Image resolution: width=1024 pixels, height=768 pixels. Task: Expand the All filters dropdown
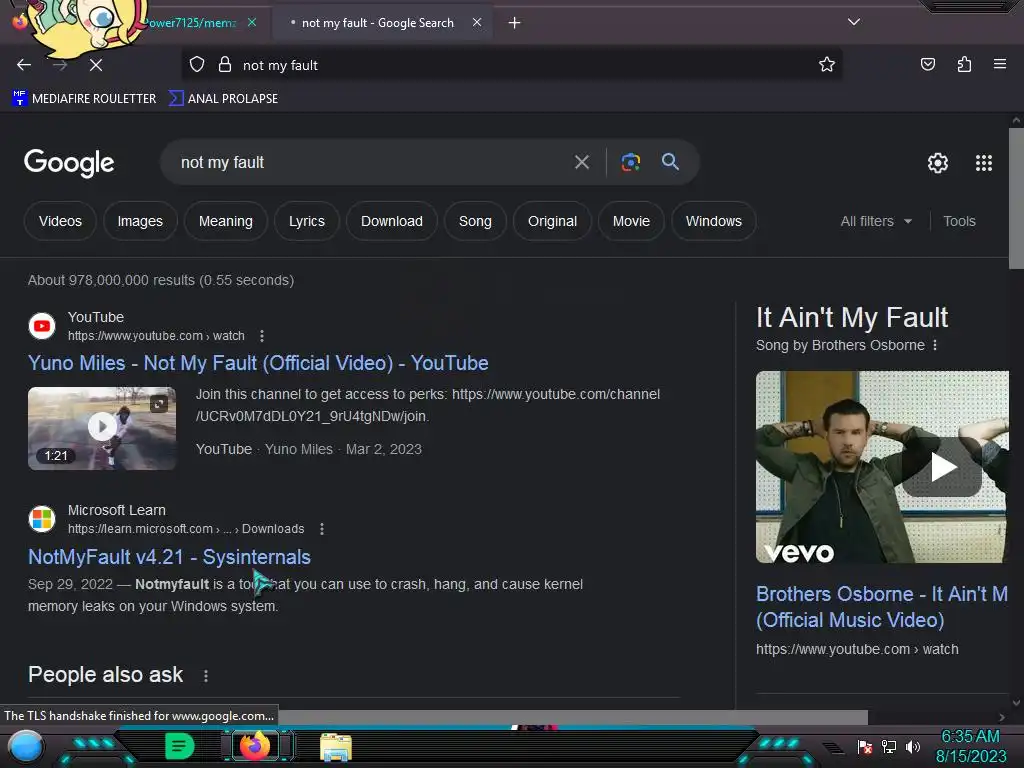[876, 221]
